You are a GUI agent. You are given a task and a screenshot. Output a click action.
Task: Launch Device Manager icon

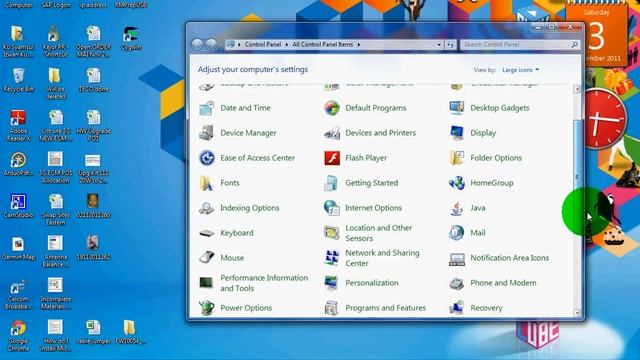pyautogui.click(x=207, y=133)
